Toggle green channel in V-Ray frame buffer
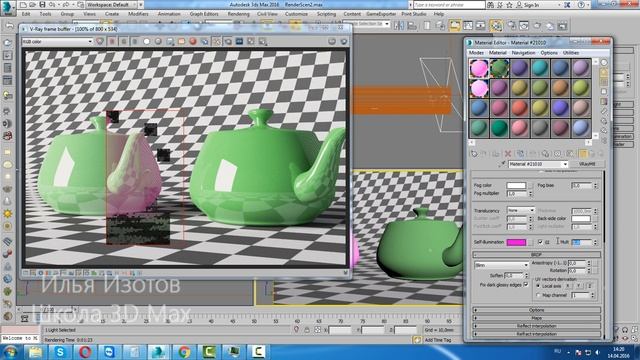Screen dimensions: 640x360 124,42
